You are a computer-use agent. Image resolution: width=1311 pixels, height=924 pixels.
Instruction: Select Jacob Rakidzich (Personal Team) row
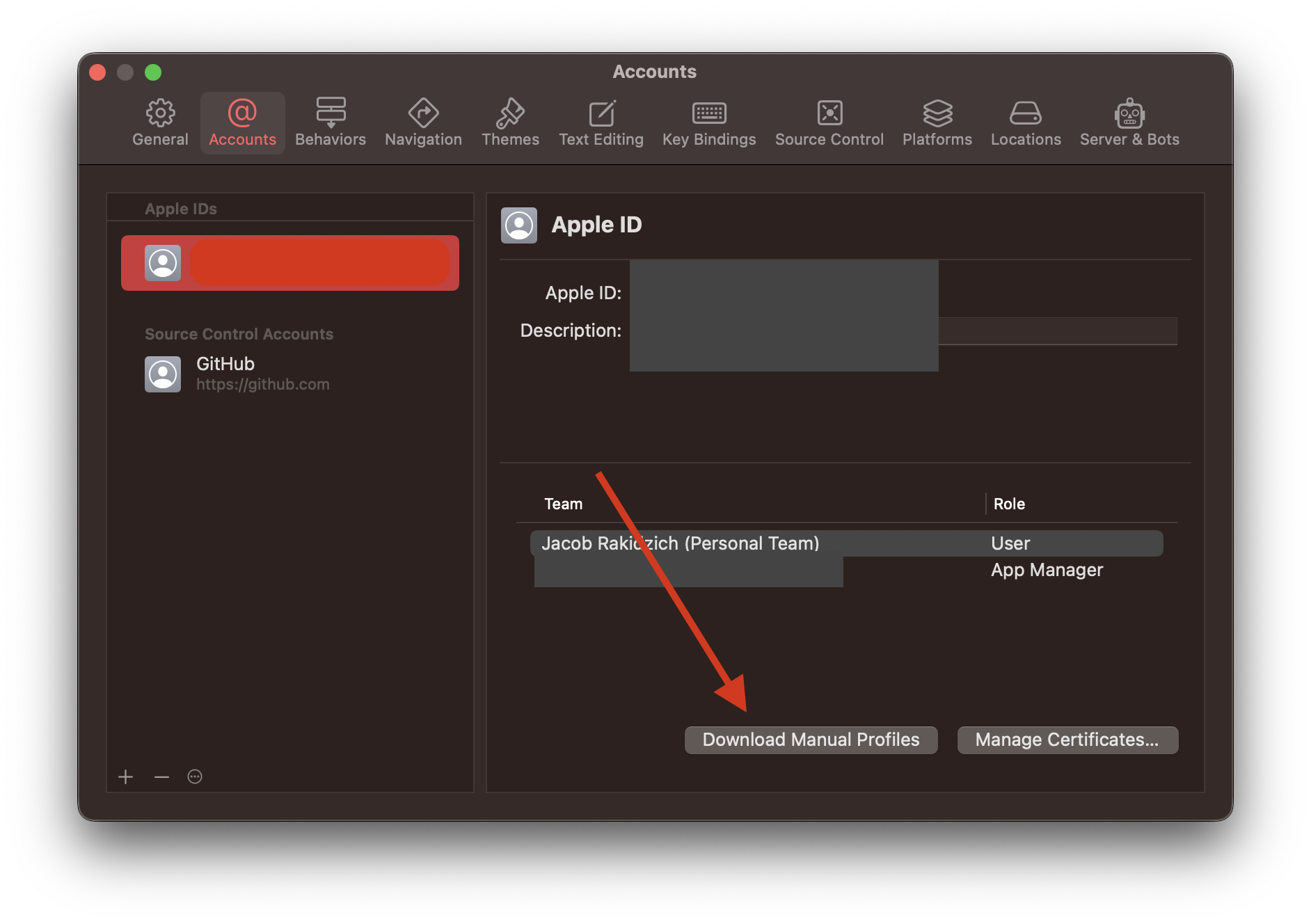[847, 543]
